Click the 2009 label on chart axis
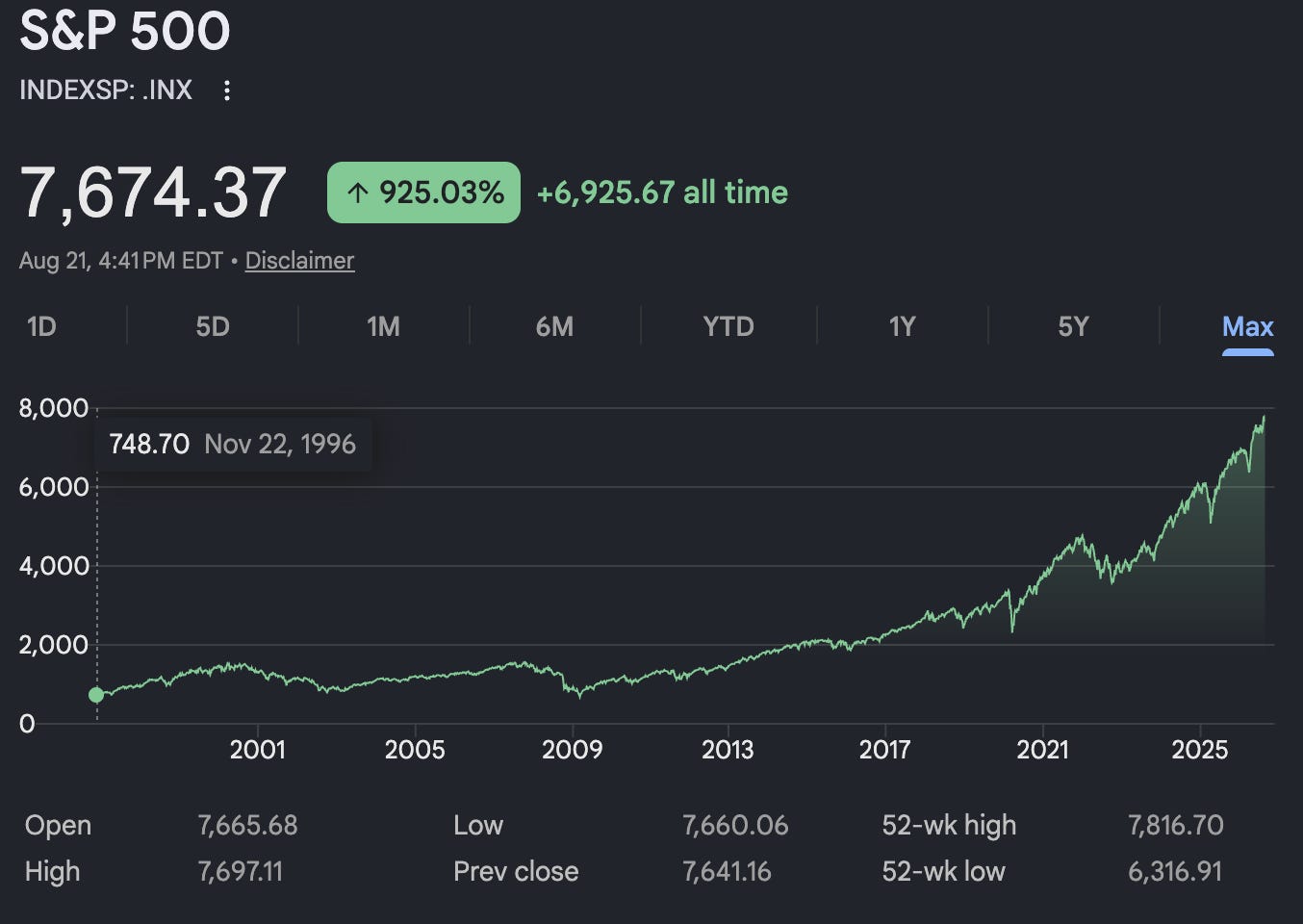The height and width of the screenshot is (924, 1303). 572,750
